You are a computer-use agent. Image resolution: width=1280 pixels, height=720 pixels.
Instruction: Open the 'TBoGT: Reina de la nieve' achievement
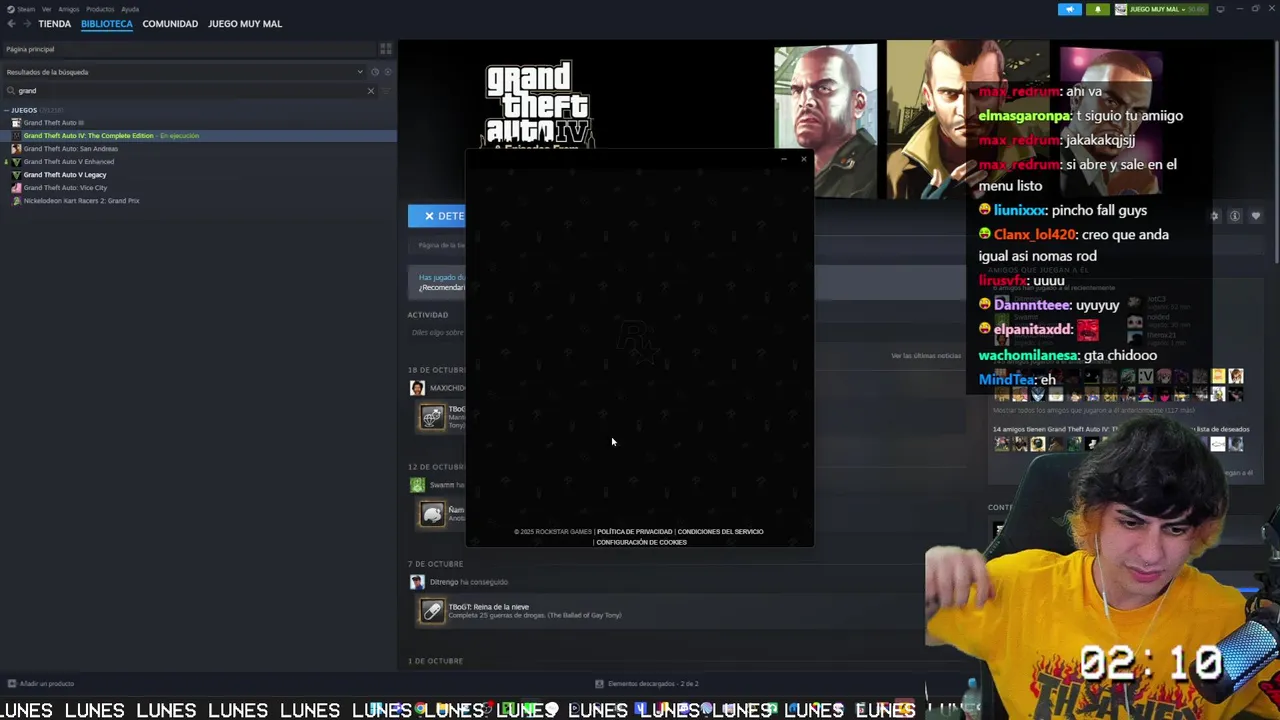click(x=489, y=607)
